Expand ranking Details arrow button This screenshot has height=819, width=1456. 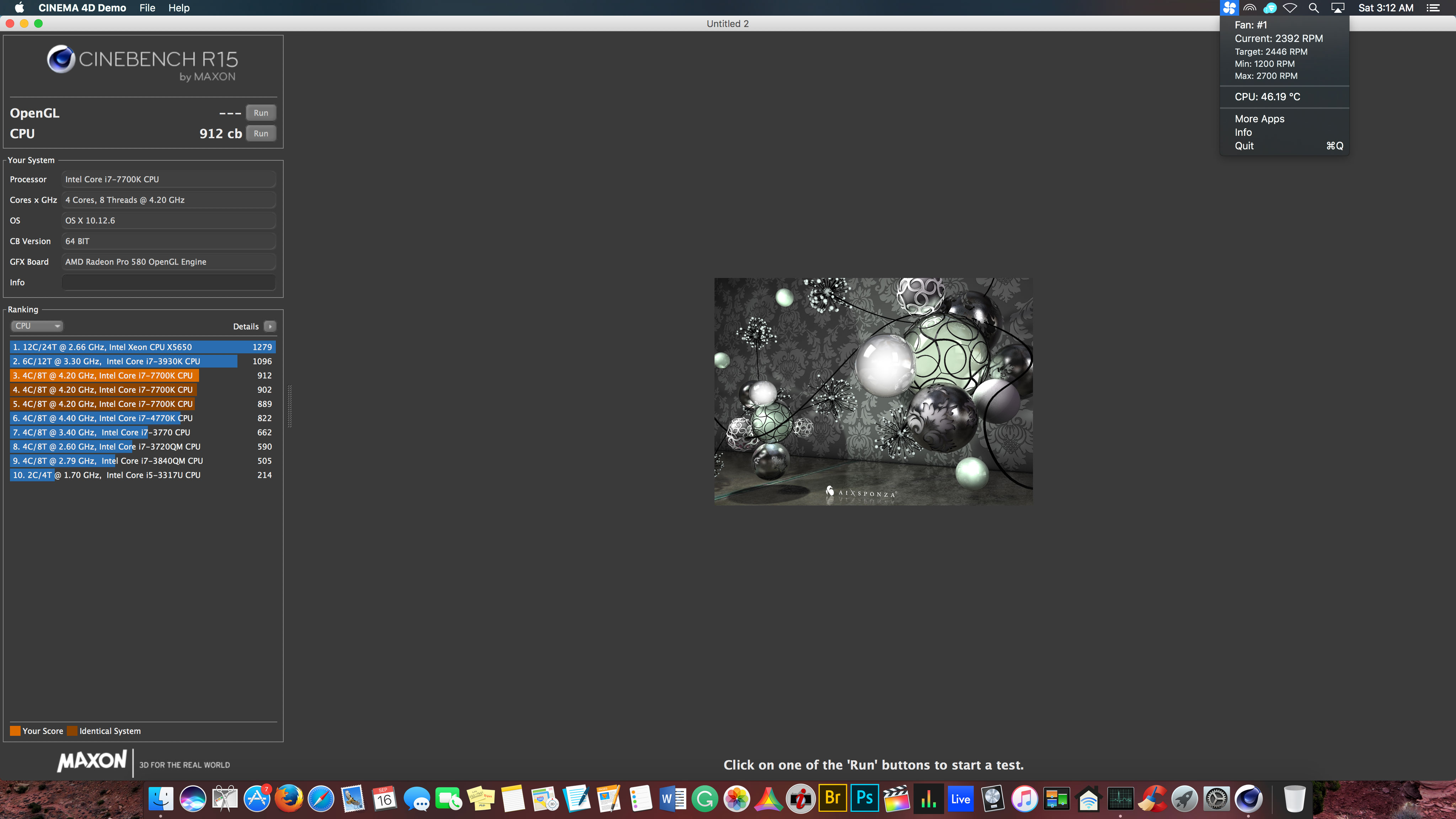coord(270,327)
